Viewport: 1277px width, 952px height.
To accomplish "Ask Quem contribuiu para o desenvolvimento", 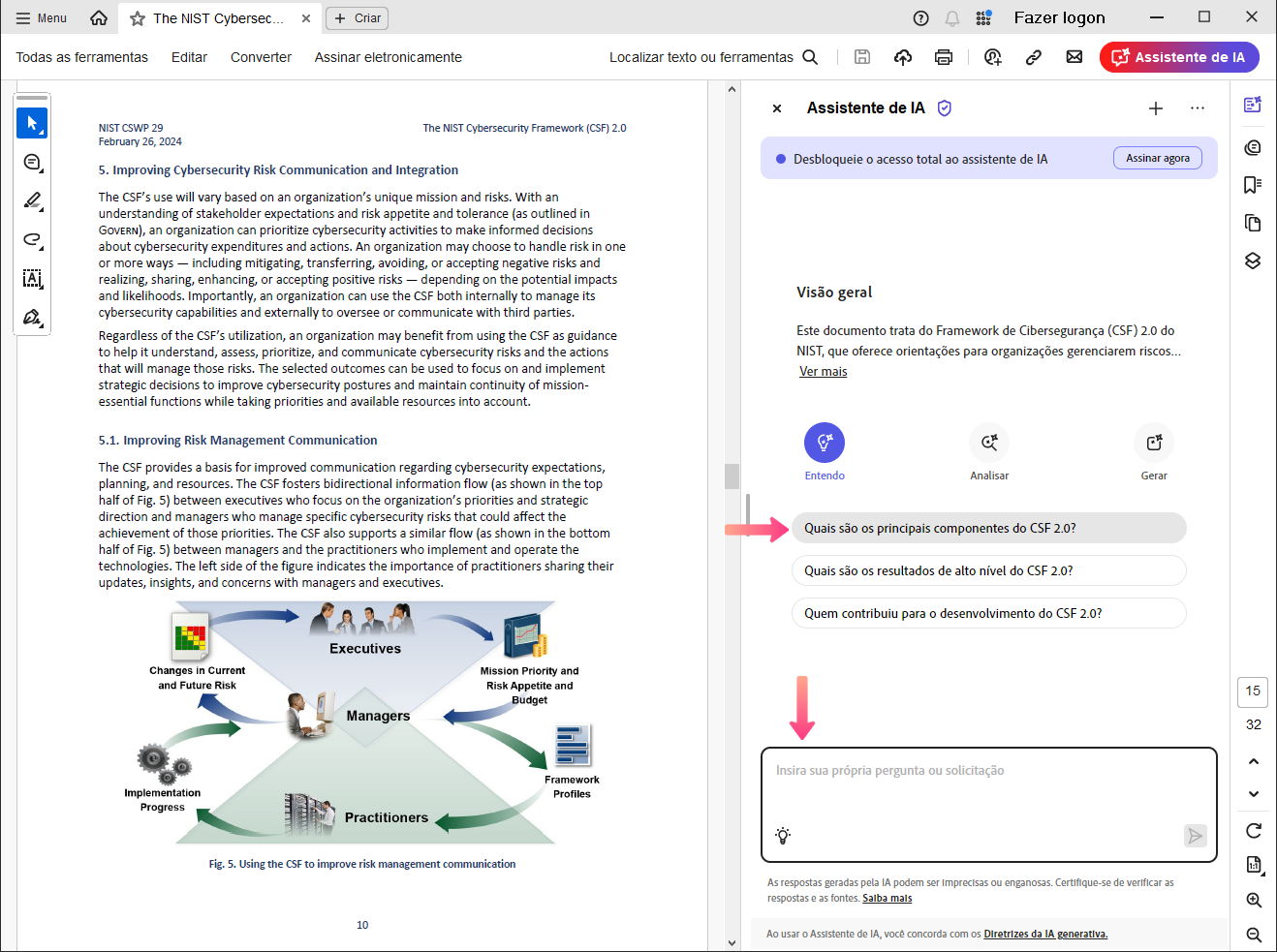I will click(989, 613).
